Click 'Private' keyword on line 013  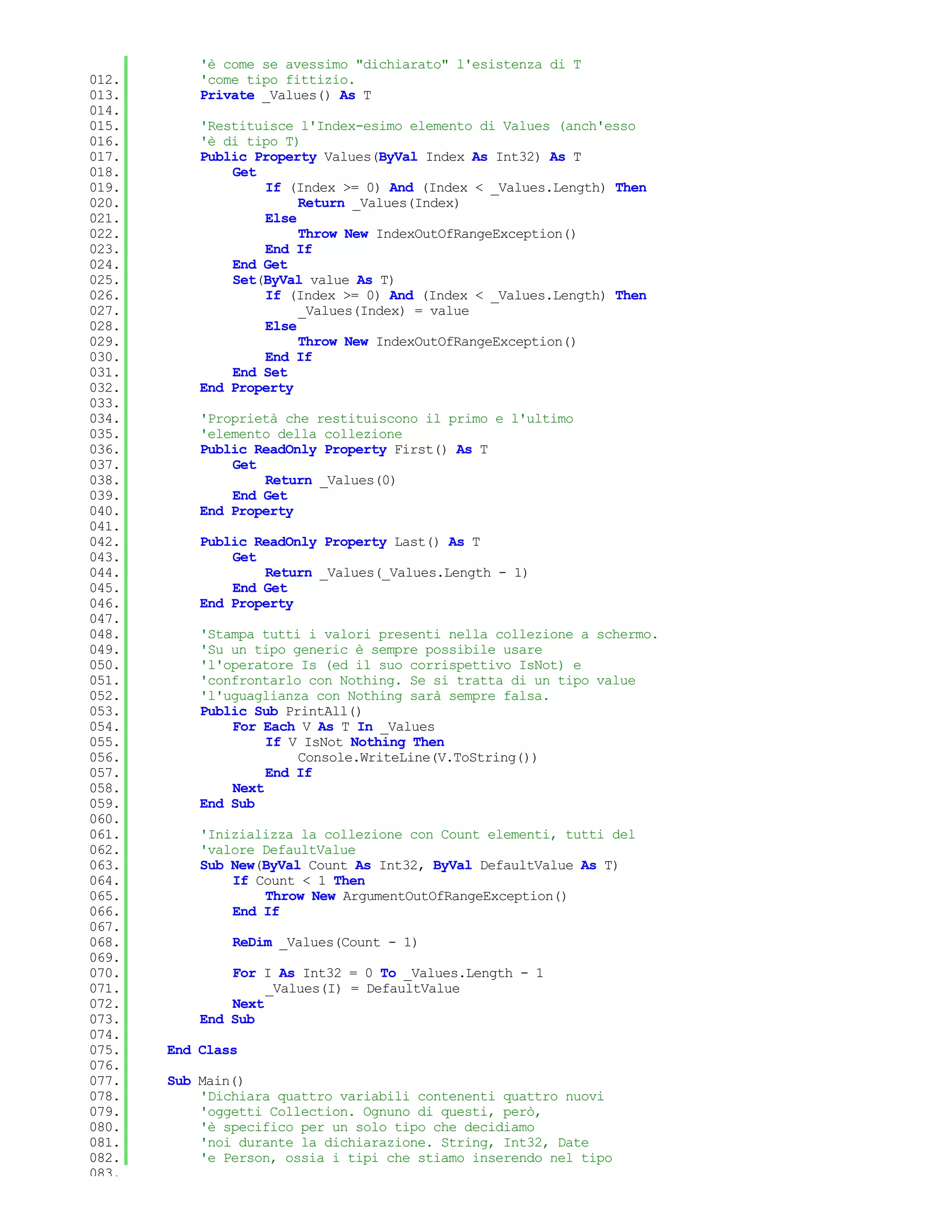click(227, 95)
